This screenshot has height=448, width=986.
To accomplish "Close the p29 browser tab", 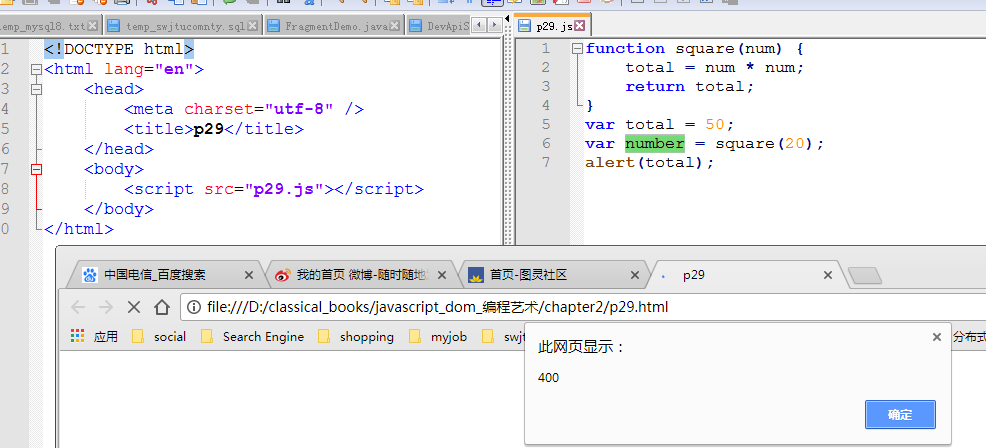I will click(828, 275).
